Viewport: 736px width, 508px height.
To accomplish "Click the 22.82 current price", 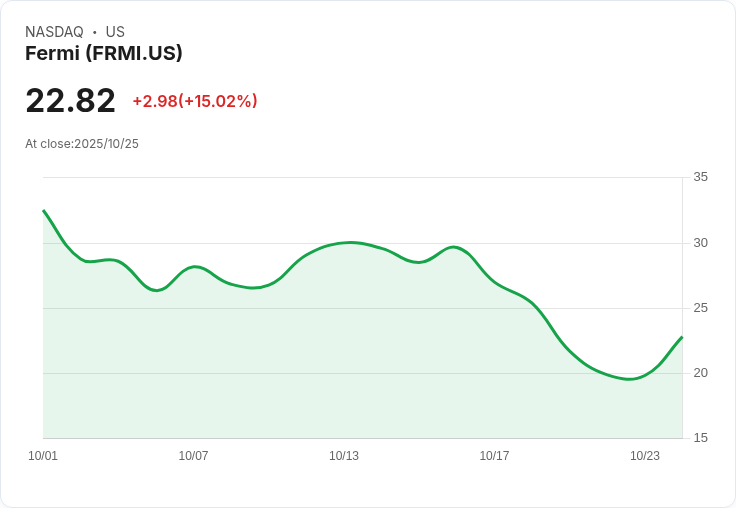I will pyautogui.click(x=70, y=101).
